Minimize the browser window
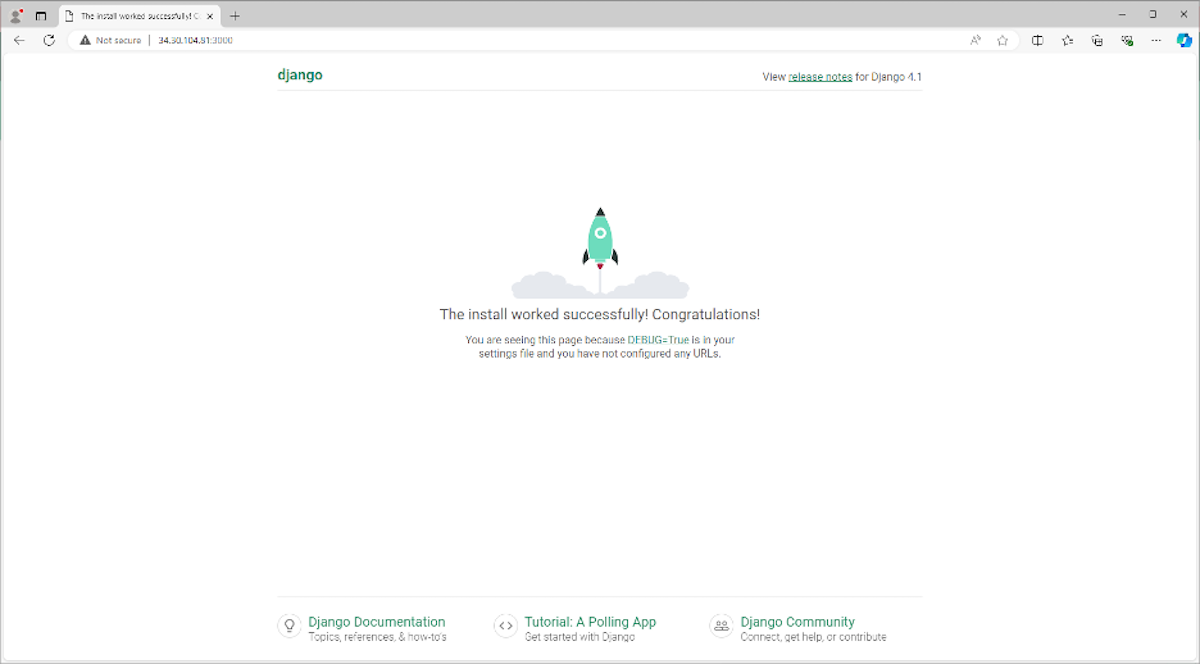The width and height of the screenshot is (1200, 664). [1124, 15]
